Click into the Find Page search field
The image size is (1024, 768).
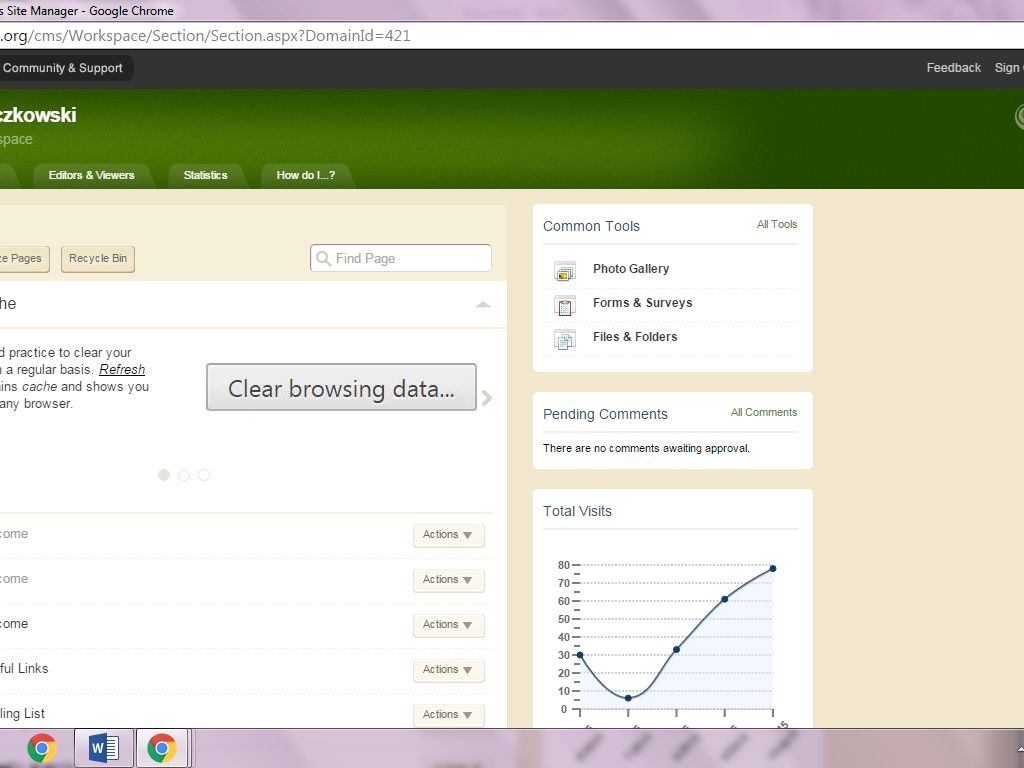pyautogui.click(x=410, y=259)
